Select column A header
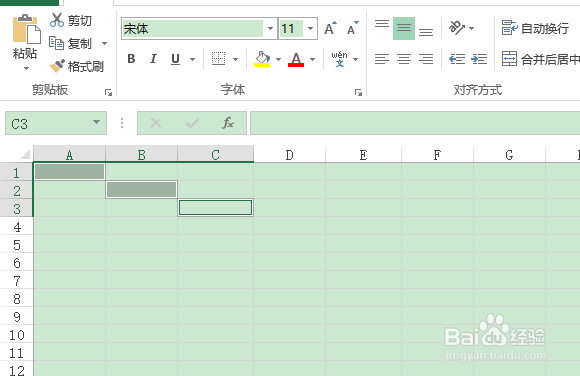Screen dimensions: 580x376 69,154
